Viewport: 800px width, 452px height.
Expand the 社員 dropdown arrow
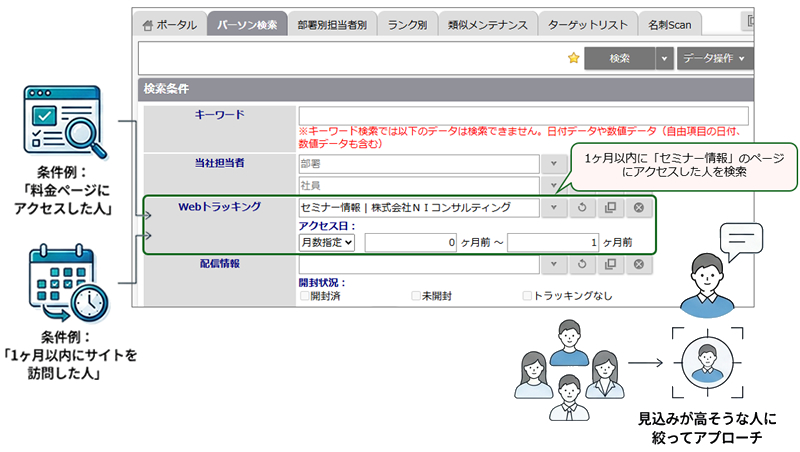point(554,185)
